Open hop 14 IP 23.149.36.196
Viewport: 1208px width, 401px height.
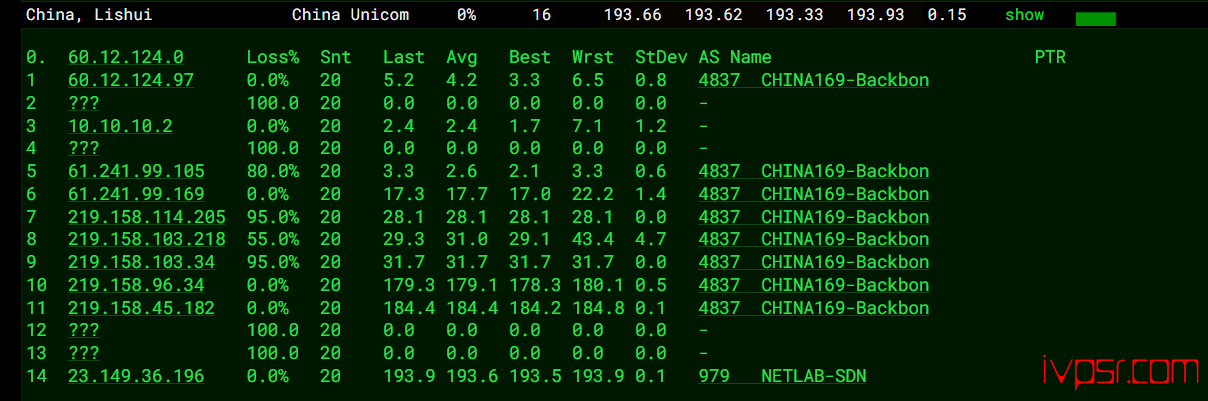tap(136, 376)
